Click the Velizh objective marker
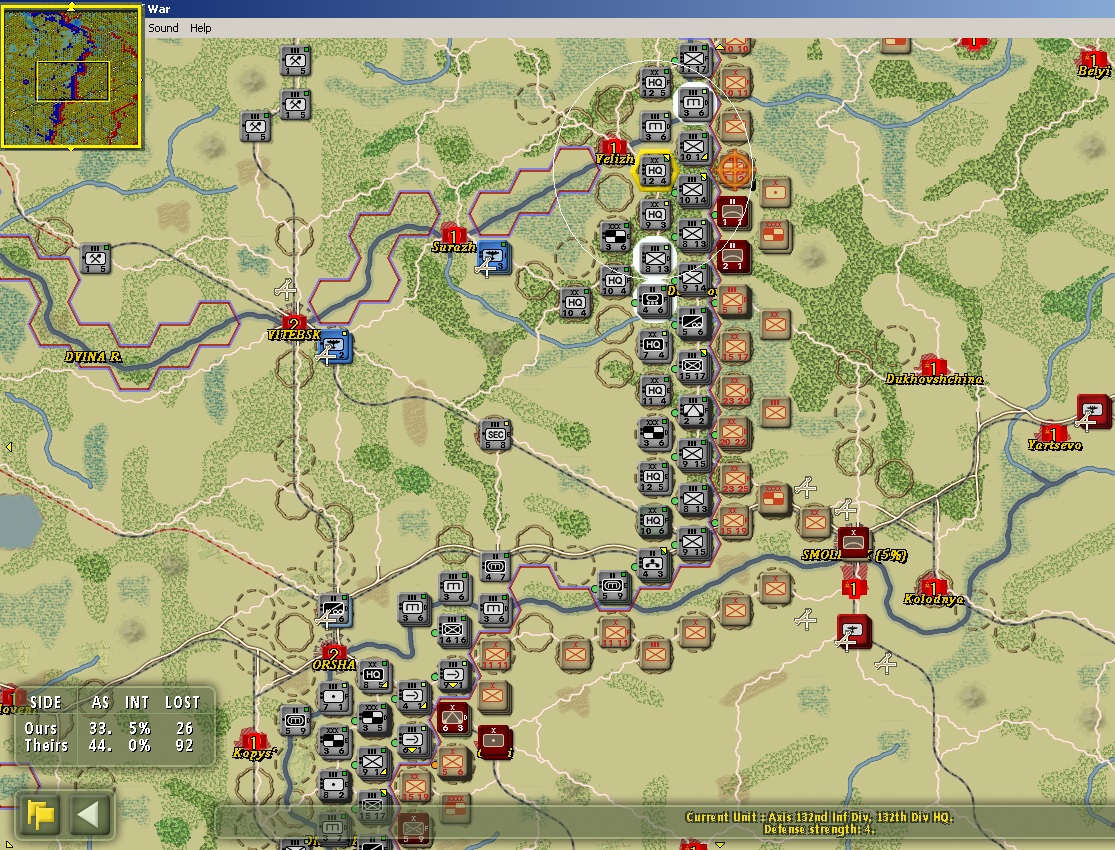Viewport: 1115px width, 850px height. click(x=612, y=147)
